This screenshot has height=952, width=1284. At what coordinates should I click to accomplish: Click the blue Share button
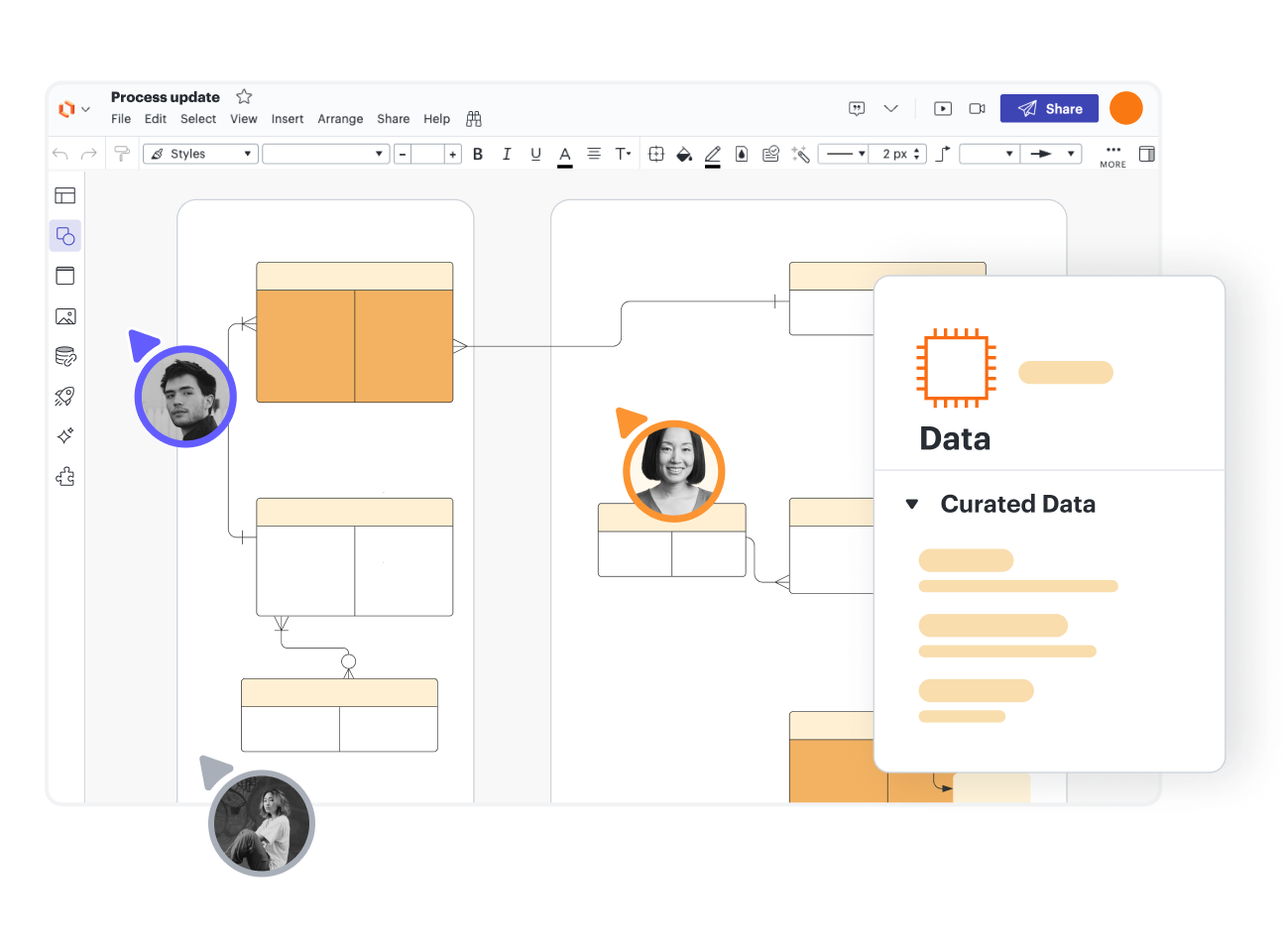[1049, 108]
